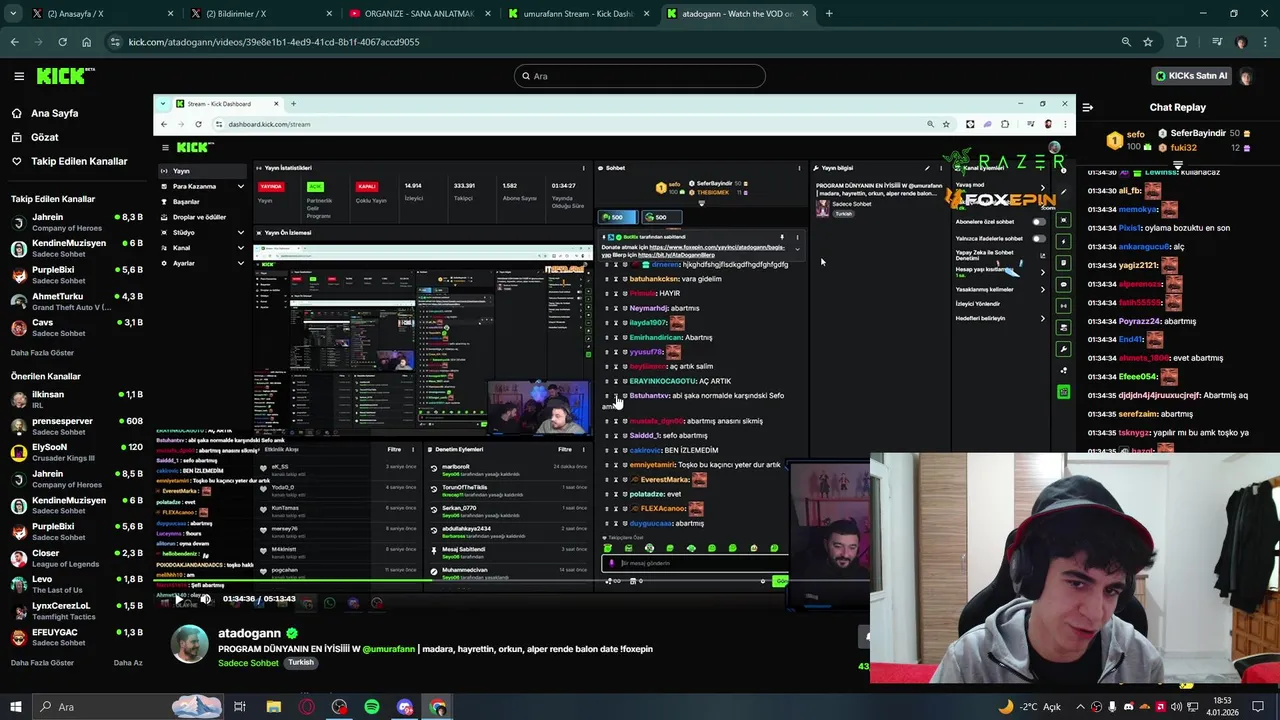Open Spotify from taskbar
Image resolution: width=1280 pixels, height=720 pixels.
coord(372,707)
